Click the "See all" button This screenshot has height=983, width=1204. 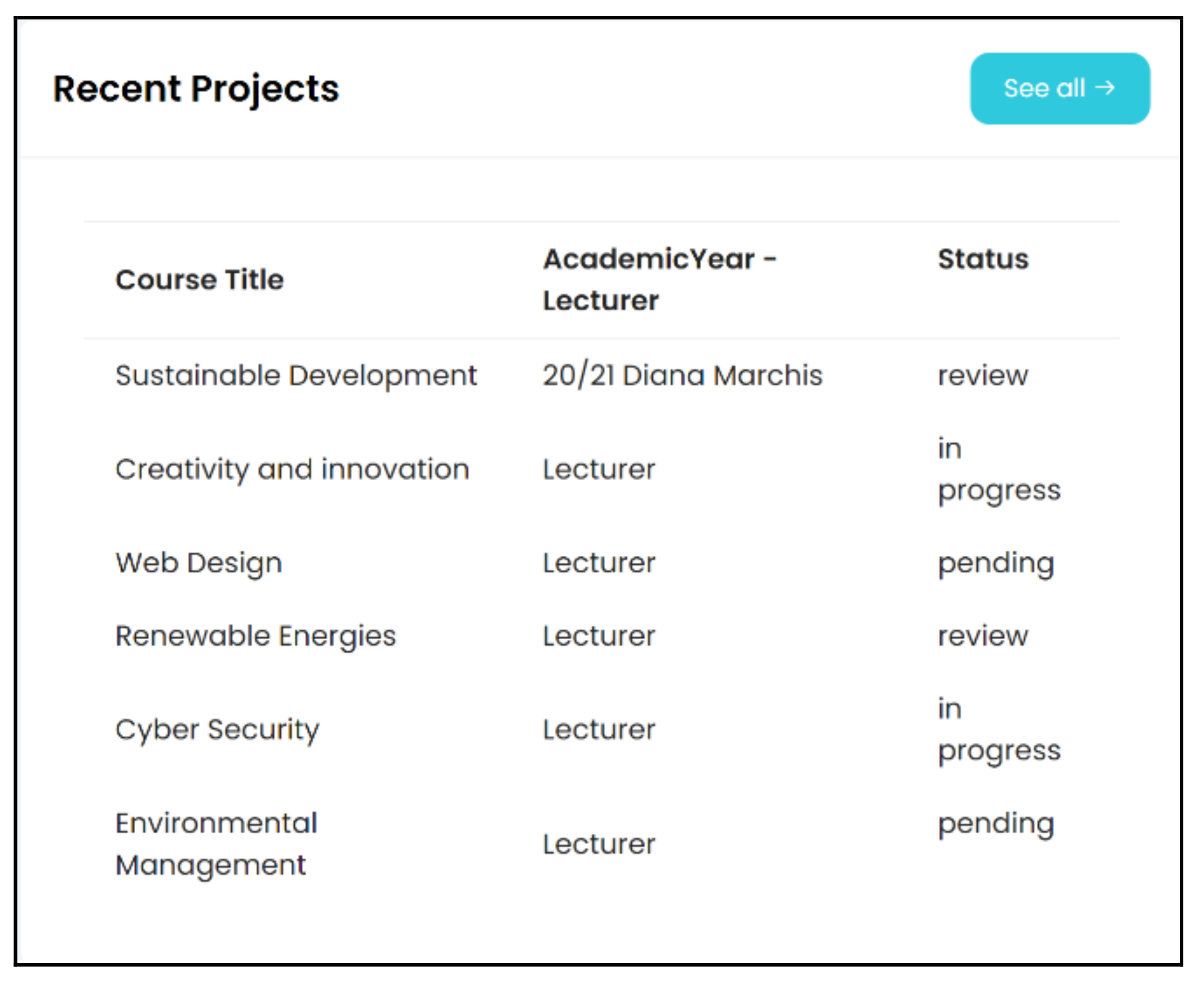click(x=1060, y=89)
